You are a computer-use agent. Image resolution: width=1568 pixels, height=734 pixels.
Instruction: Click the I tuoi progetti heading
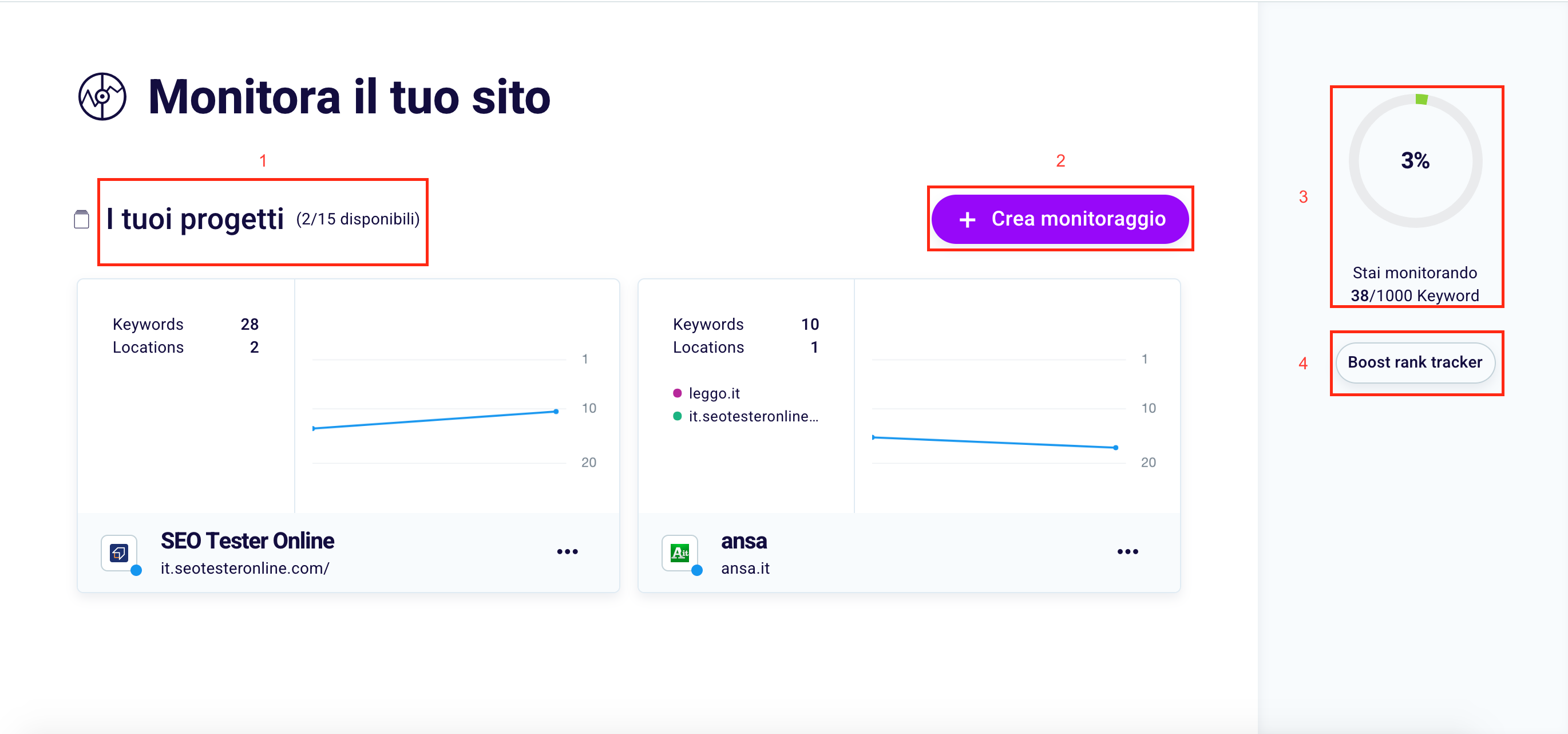click(195, 219)
